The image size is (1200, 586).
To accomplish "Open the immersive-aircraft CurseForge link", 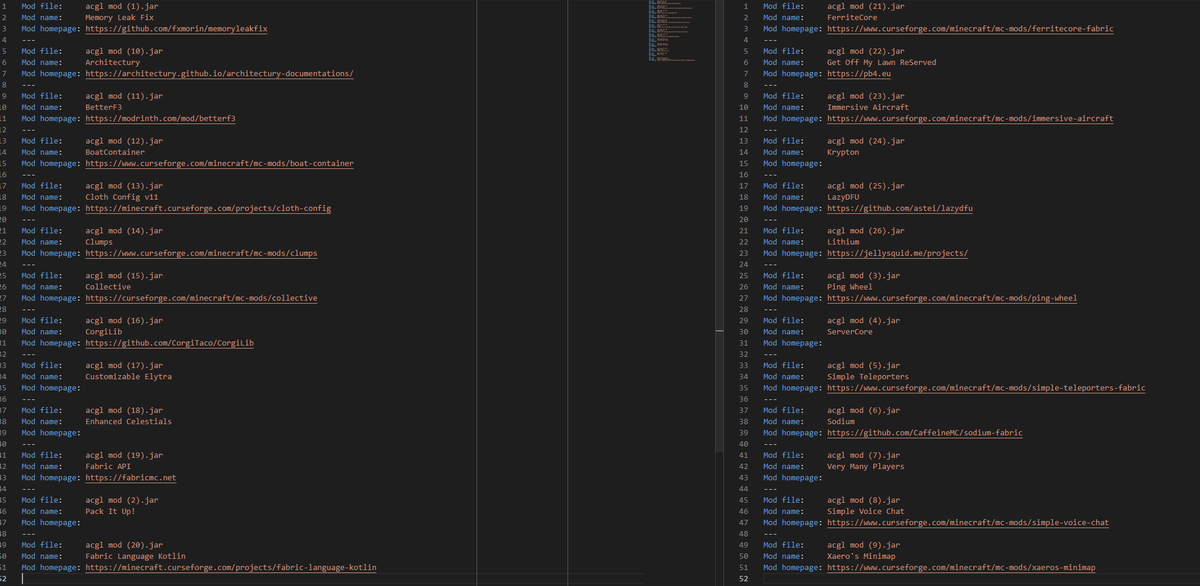I will click(970, 119).
